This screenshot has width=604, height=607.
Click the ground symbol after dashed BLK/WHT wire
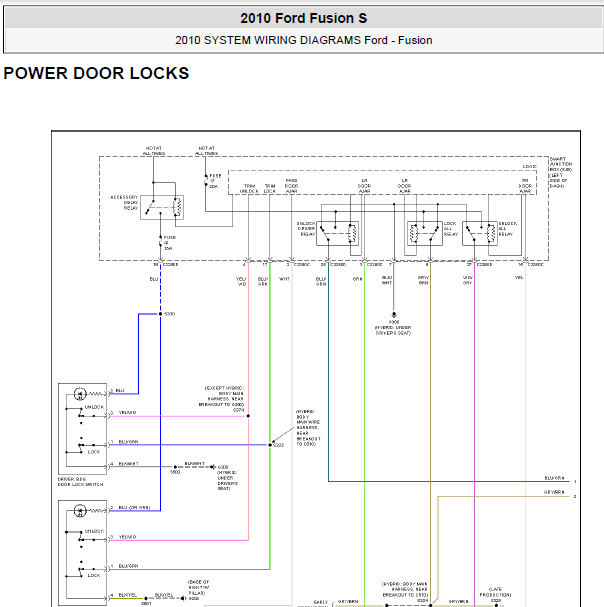coord(213,467)
